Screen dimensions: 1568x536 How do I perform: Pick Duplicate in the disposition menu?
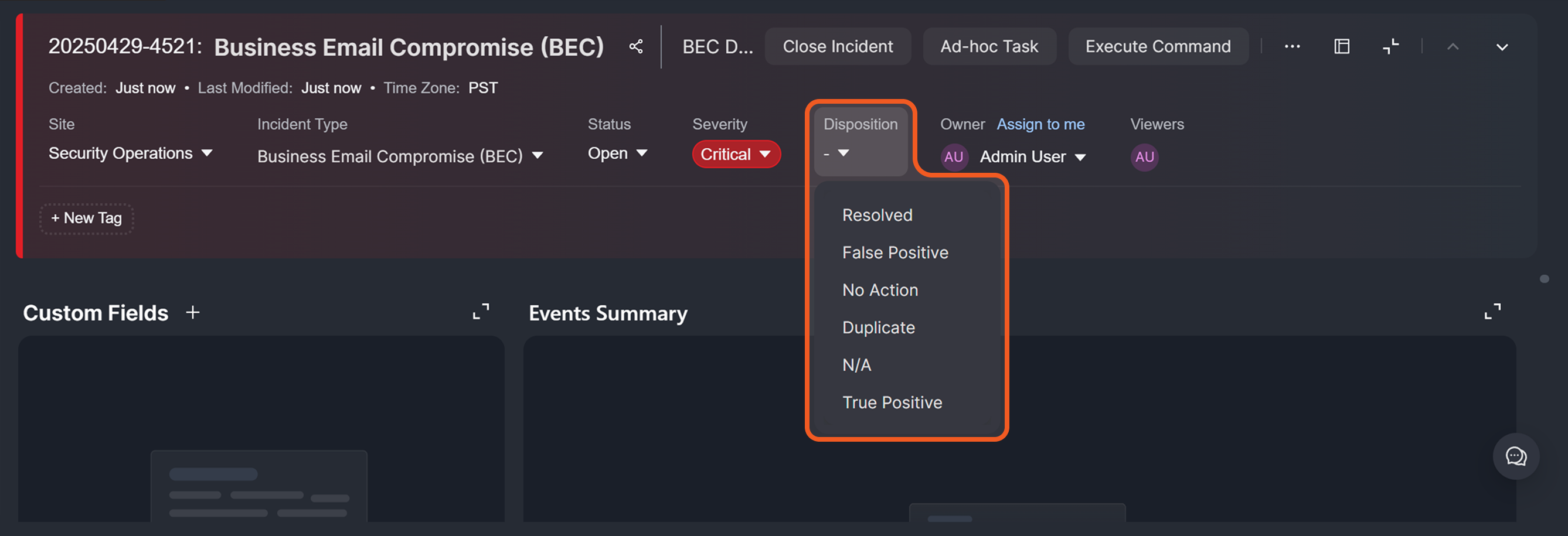[878, 328]
